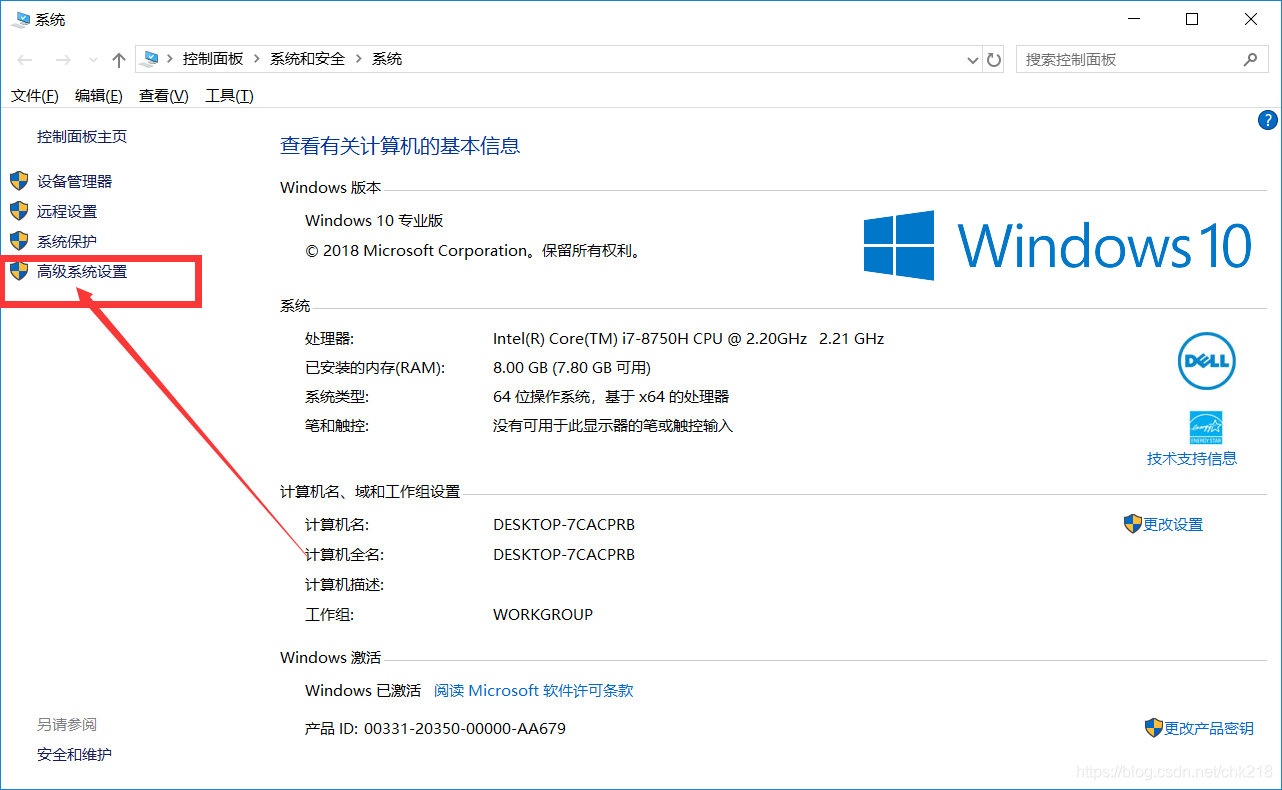1282x790 pixels.
Task: Click the "系统类型:" label
Action: coord(337,396)
